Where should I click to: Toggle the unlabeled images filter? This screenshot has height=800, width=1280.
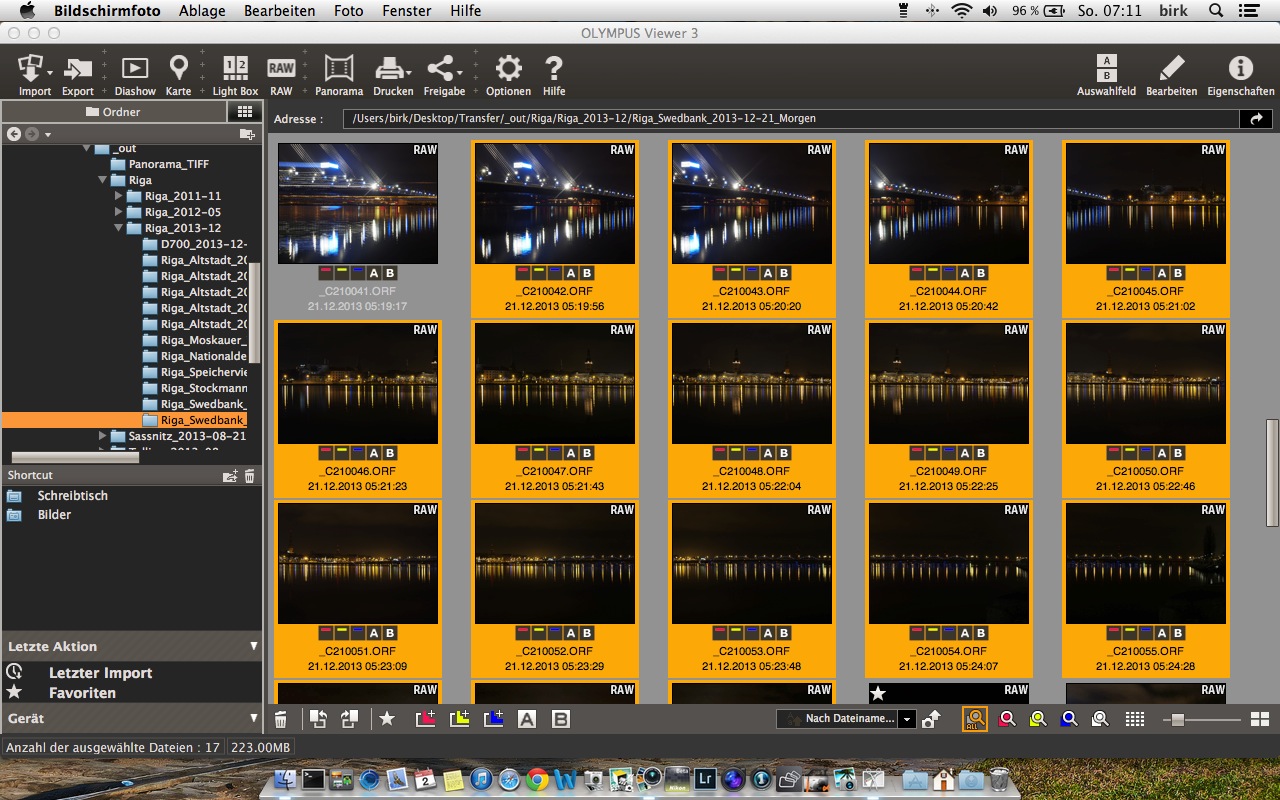pos(1100,719)
